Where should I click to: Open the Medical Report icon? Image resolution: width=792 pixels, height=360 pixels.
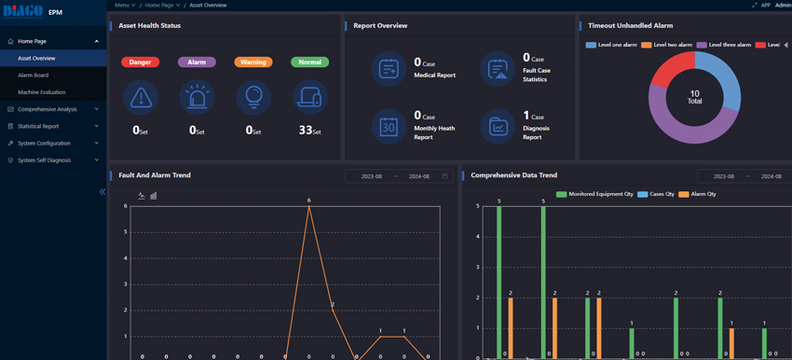[x=389, y=69]
